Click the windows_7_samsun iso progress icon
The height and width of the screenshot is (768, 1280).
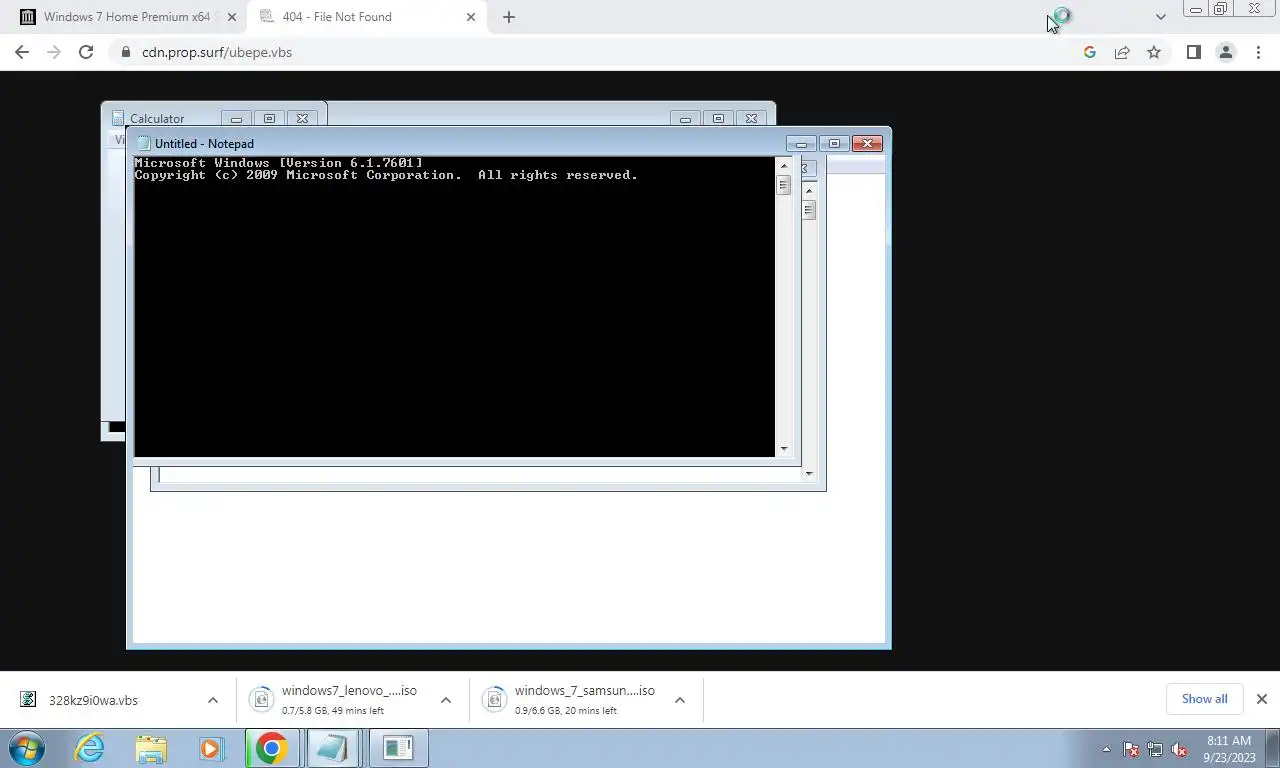(494, 700)
